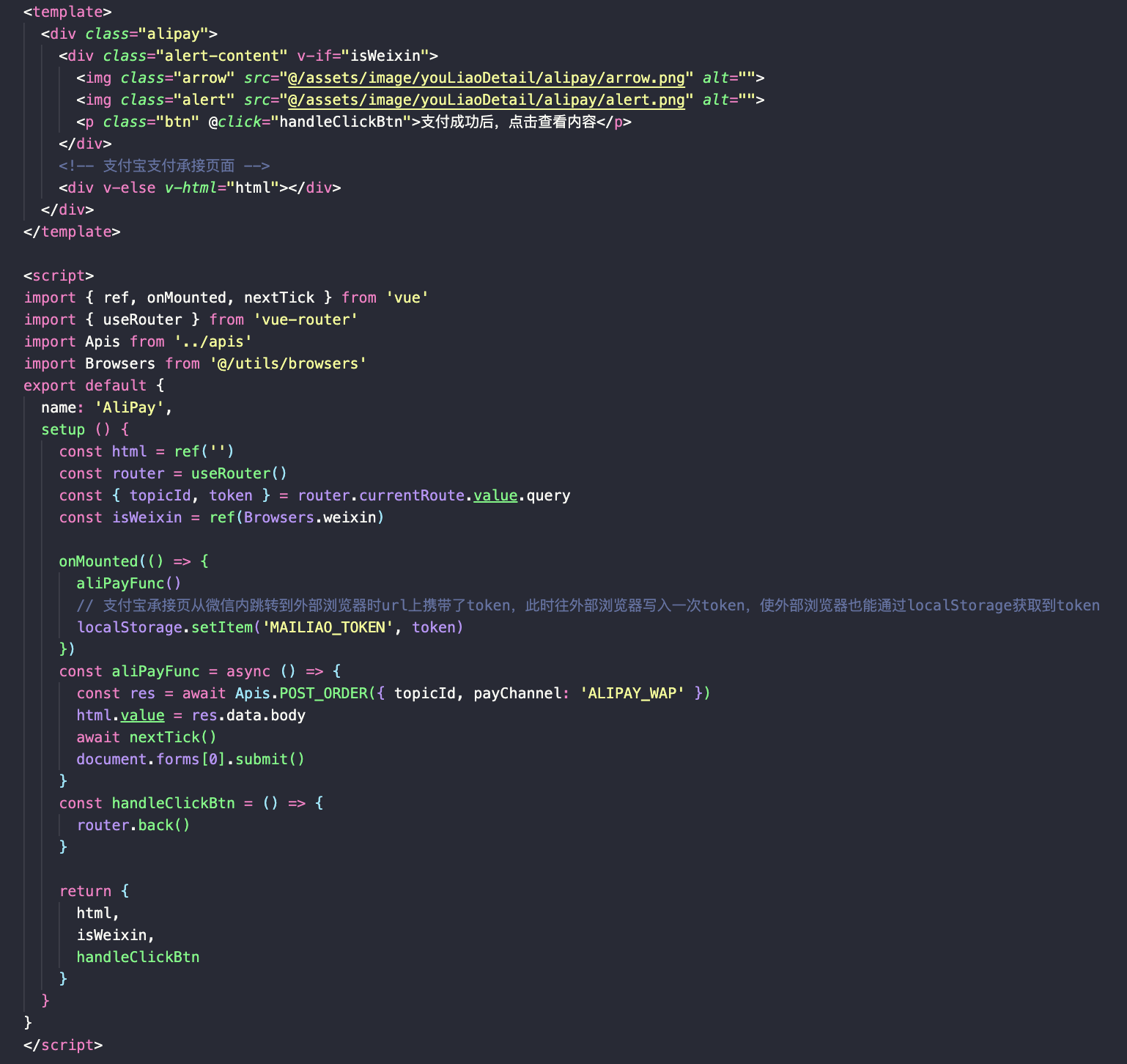Click Browsers.weixin inside ref call
Viewport: 1127px width, 1064px height.
pos(310,517)
